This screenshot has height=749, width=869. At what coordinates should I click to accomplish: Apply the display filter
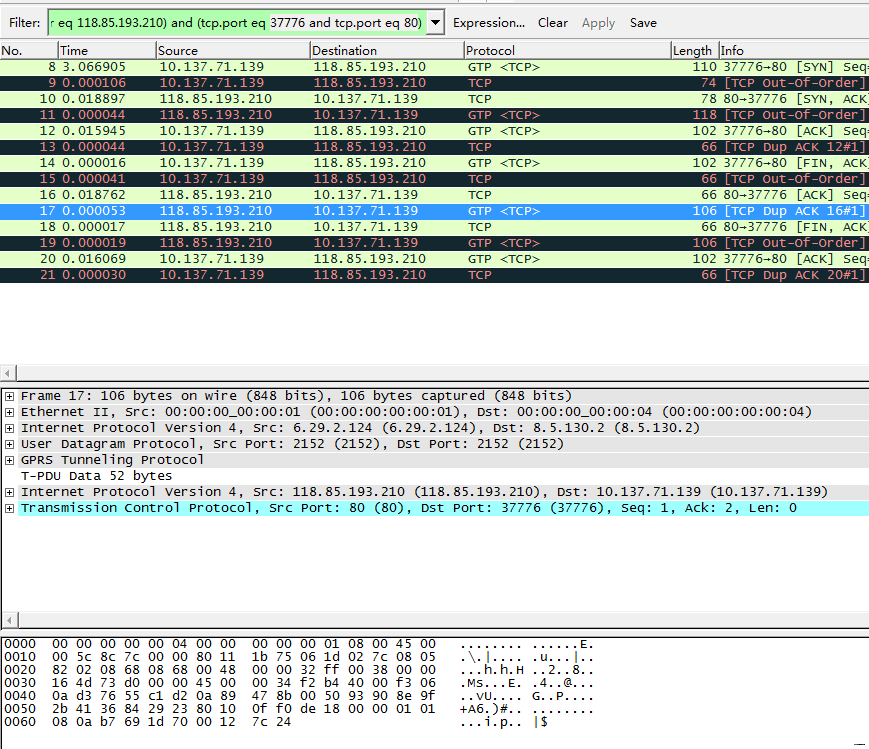tap(598, 22)
